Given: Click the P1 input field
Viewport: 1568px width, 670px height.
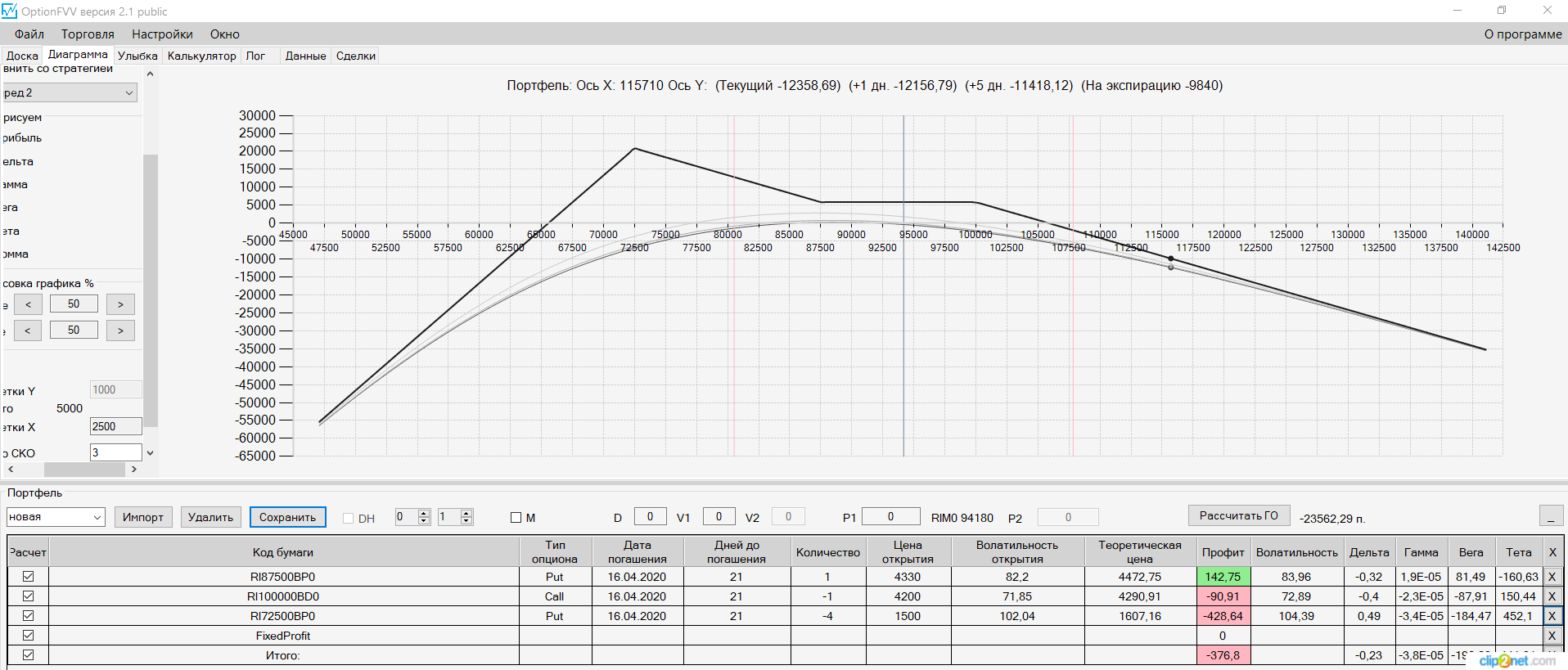Looking at the screenshot, I should pos(891,516).
